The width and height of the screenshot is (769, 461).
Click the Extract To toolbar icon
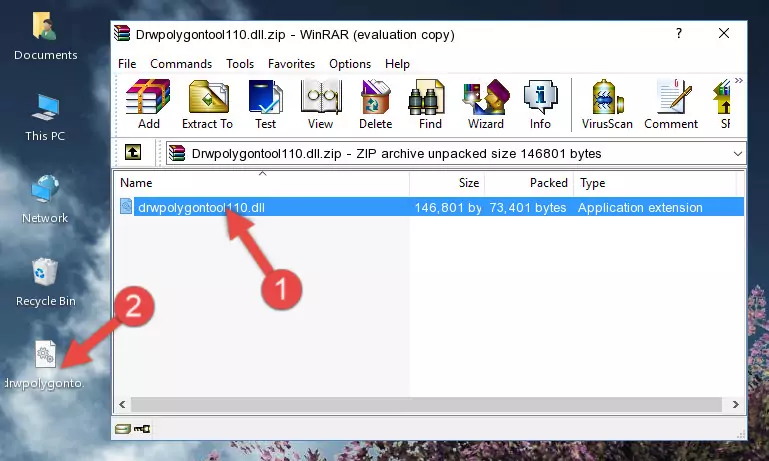(x=207, y=104)
